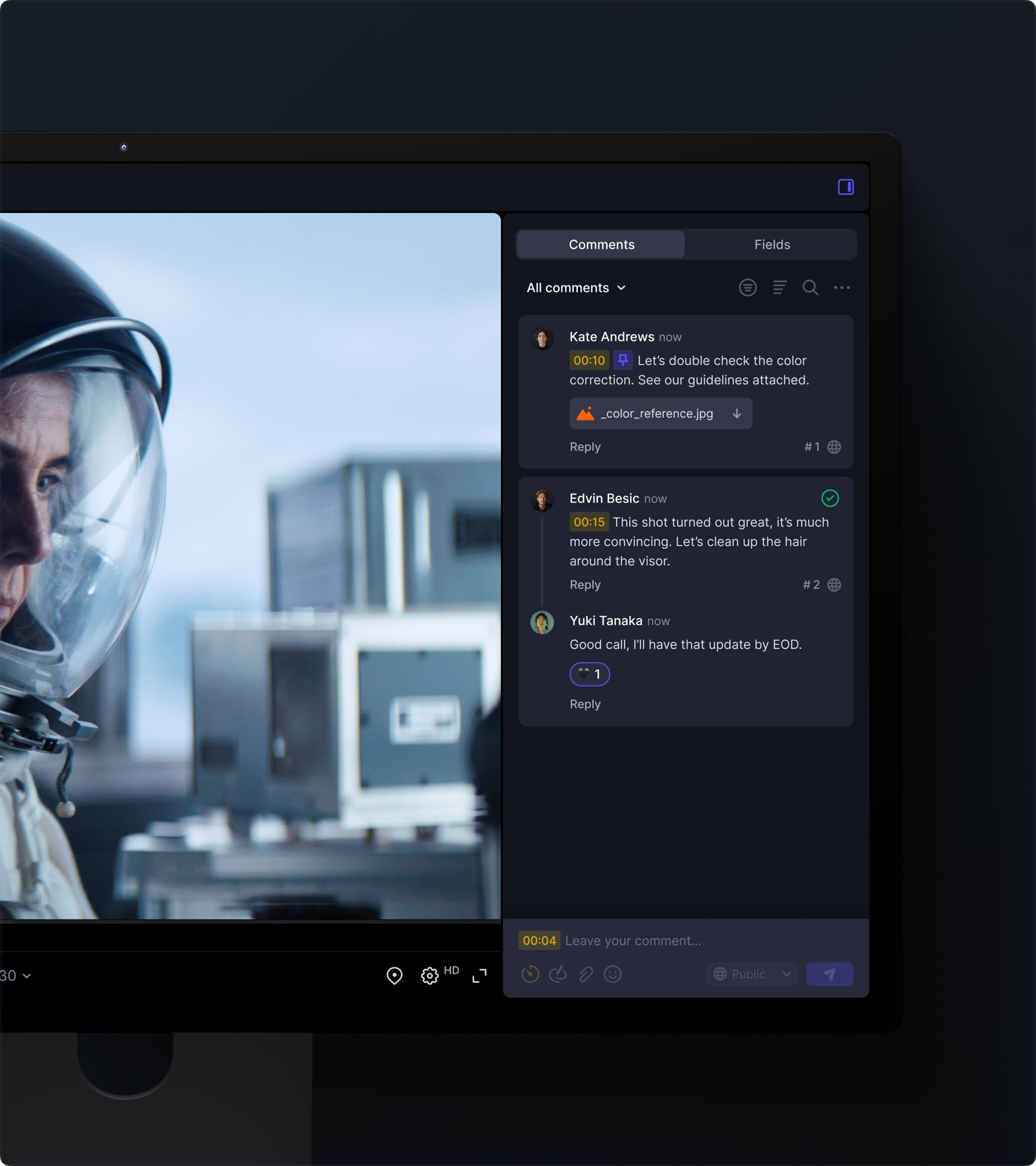Expand the All comments dropdown
This screenshot has height=1166, width=1036.
point(576,288)
